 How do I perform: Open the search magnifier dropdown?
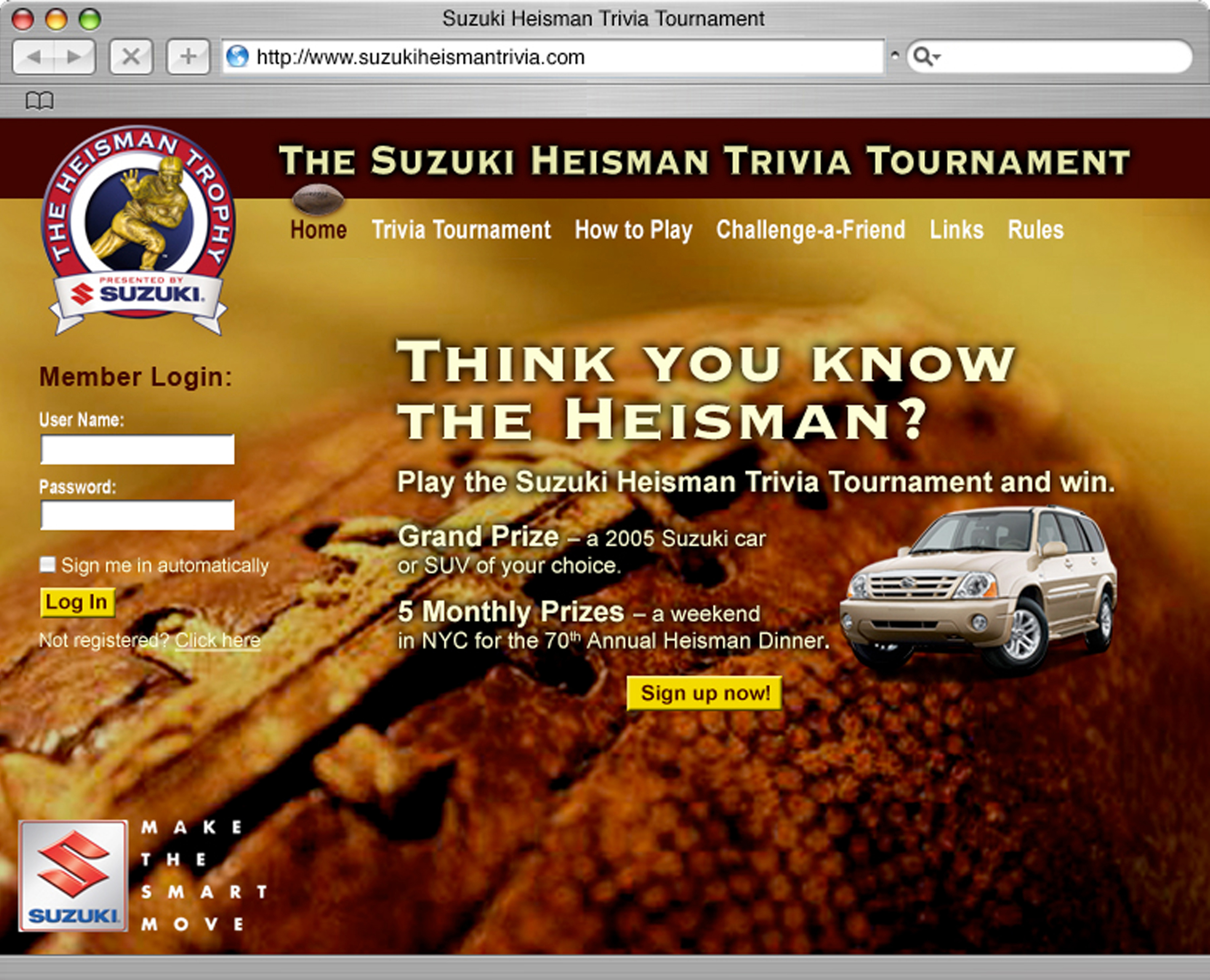click(x=927, y=56)
